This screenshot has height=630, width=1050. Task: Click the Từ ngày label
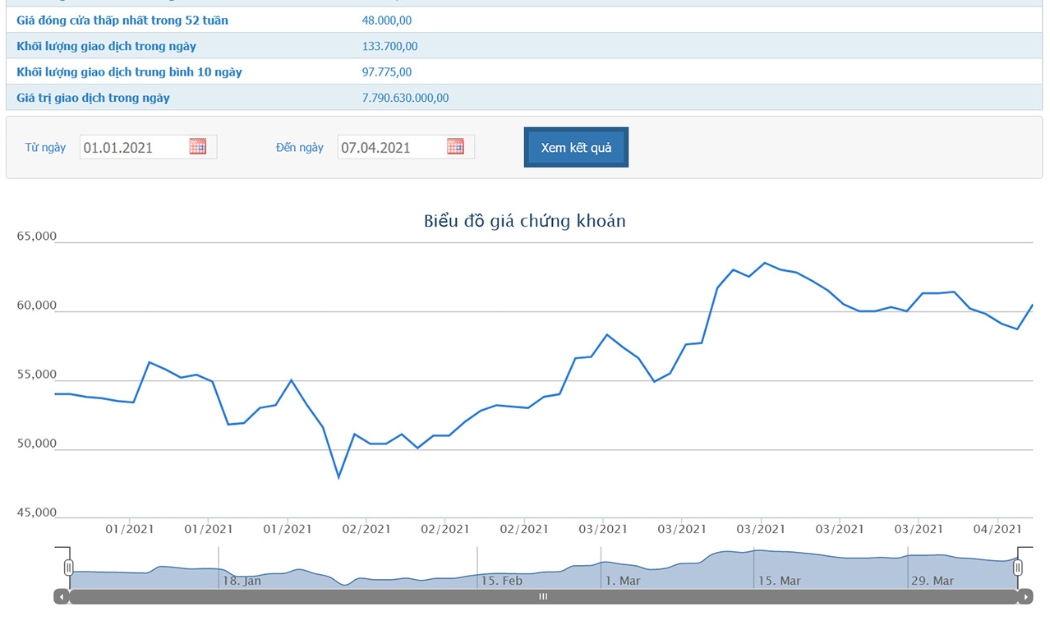[46, 147]
